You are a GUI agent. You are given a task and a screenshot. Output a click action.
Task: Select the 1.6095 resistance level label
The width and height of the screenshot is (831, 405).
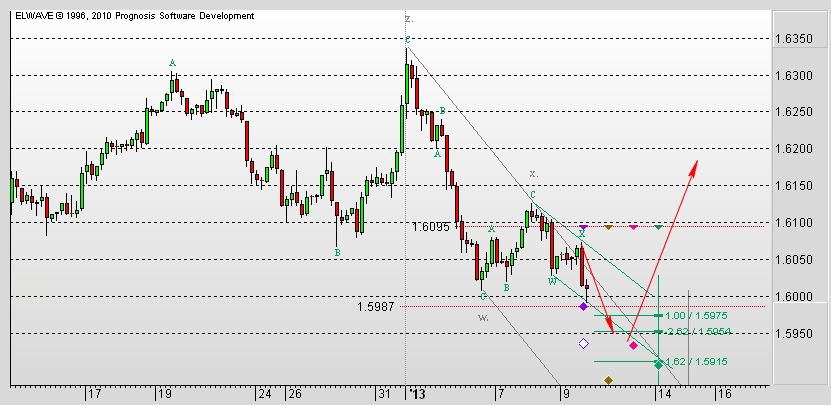tap(432, 227)
